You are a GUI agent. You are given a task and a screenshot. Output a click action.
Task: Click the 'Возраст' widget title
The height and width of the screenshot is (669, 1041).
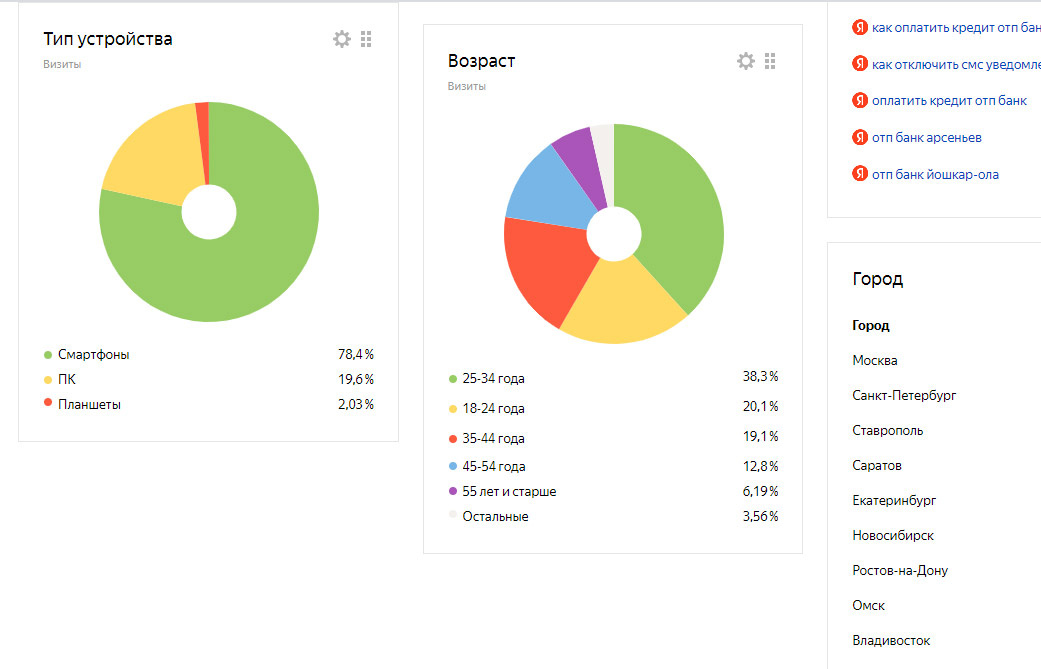click(481, 61)
